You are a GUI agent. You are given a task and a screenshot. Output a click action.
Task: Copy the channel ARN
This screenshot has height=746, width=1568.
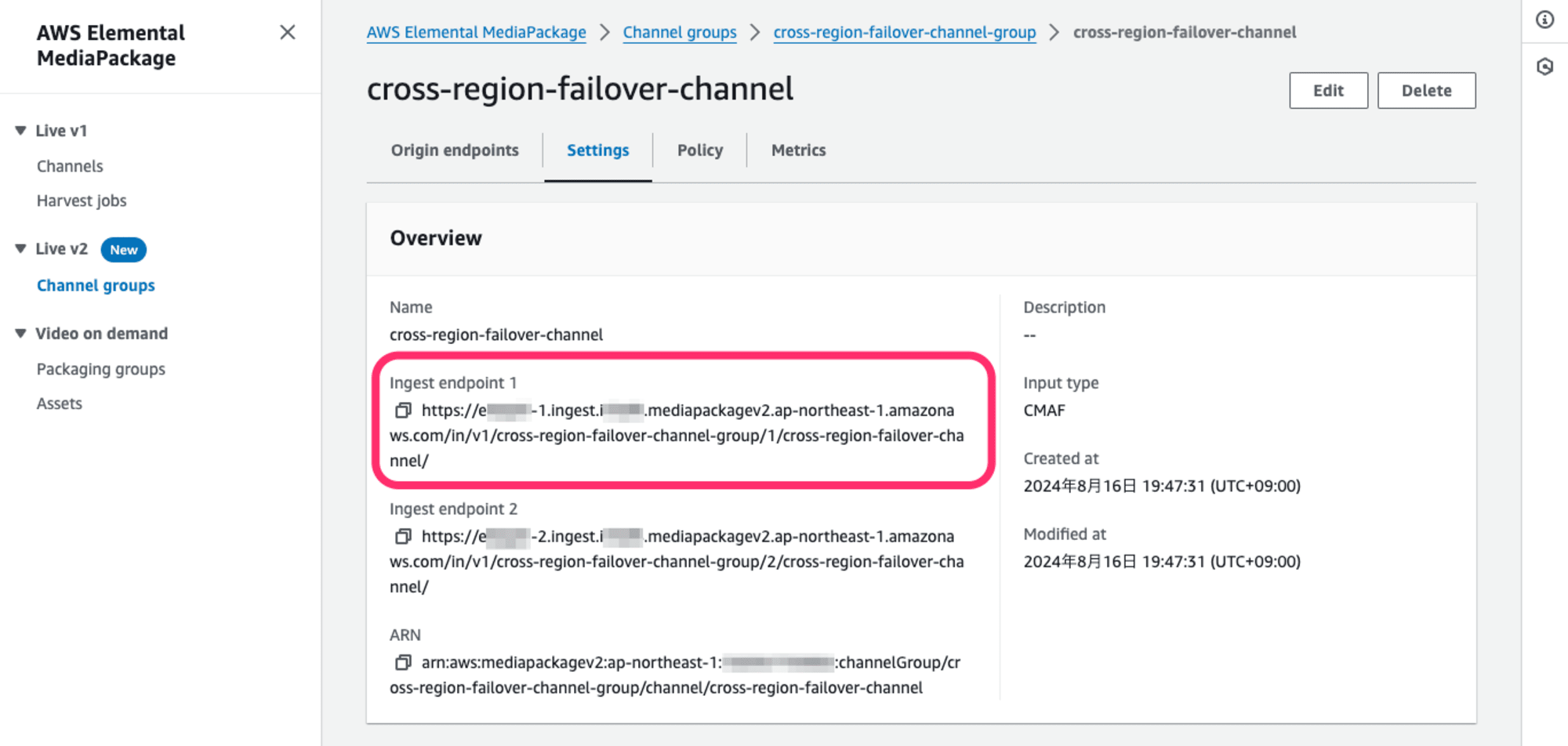(403, 662)
